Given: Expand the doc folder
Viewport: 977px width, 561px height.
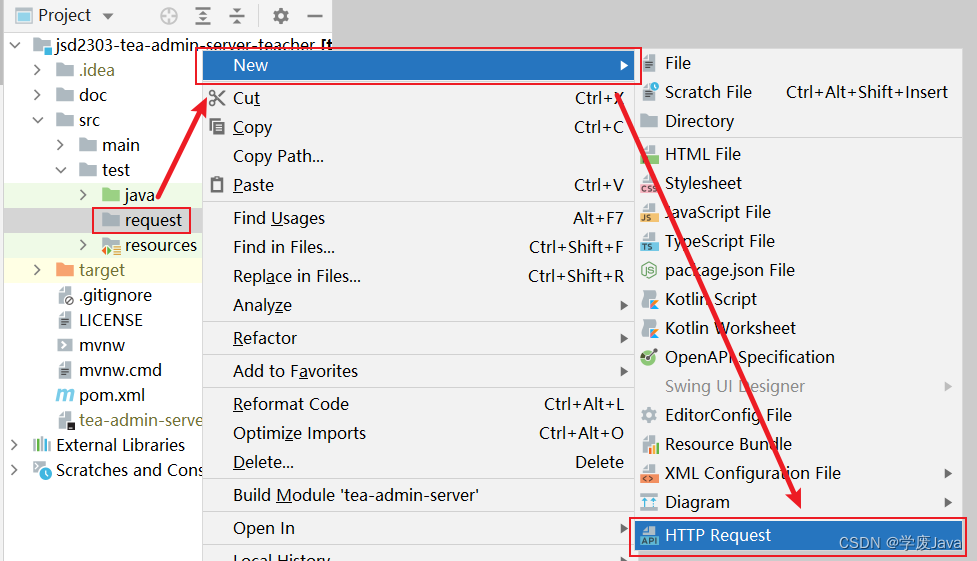Looking at the screenshot, I should pyautogui.click(x=37, y=95).
